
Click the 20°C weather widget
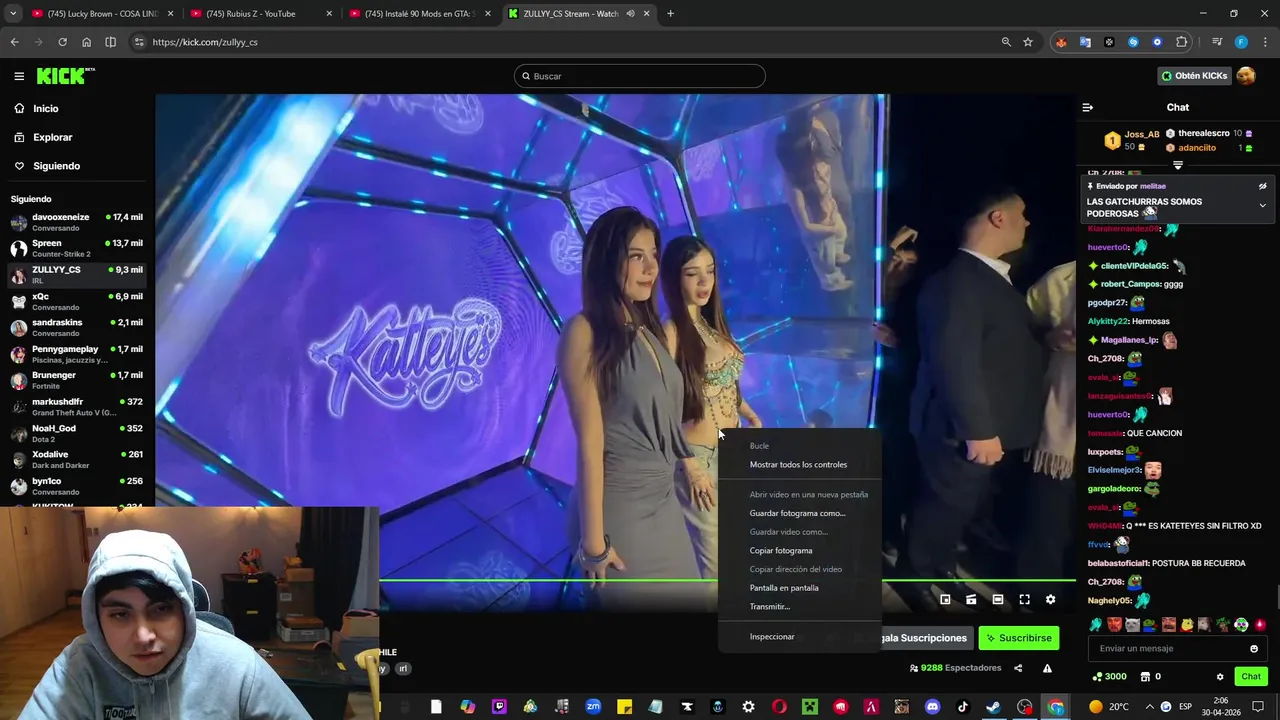(1108, 707)
